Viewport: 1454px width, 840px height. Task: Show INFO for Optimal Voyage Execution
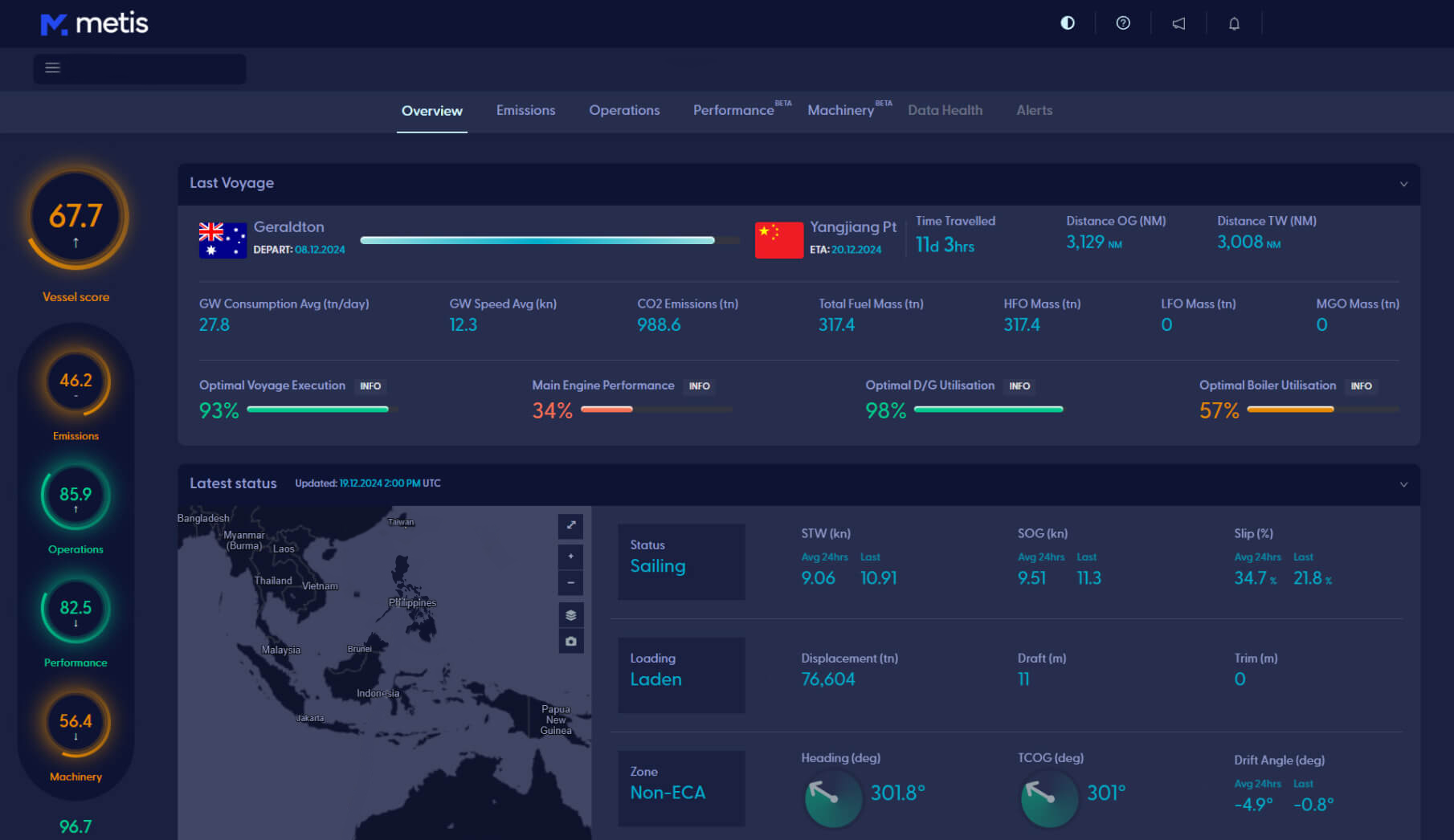[370, 386]
